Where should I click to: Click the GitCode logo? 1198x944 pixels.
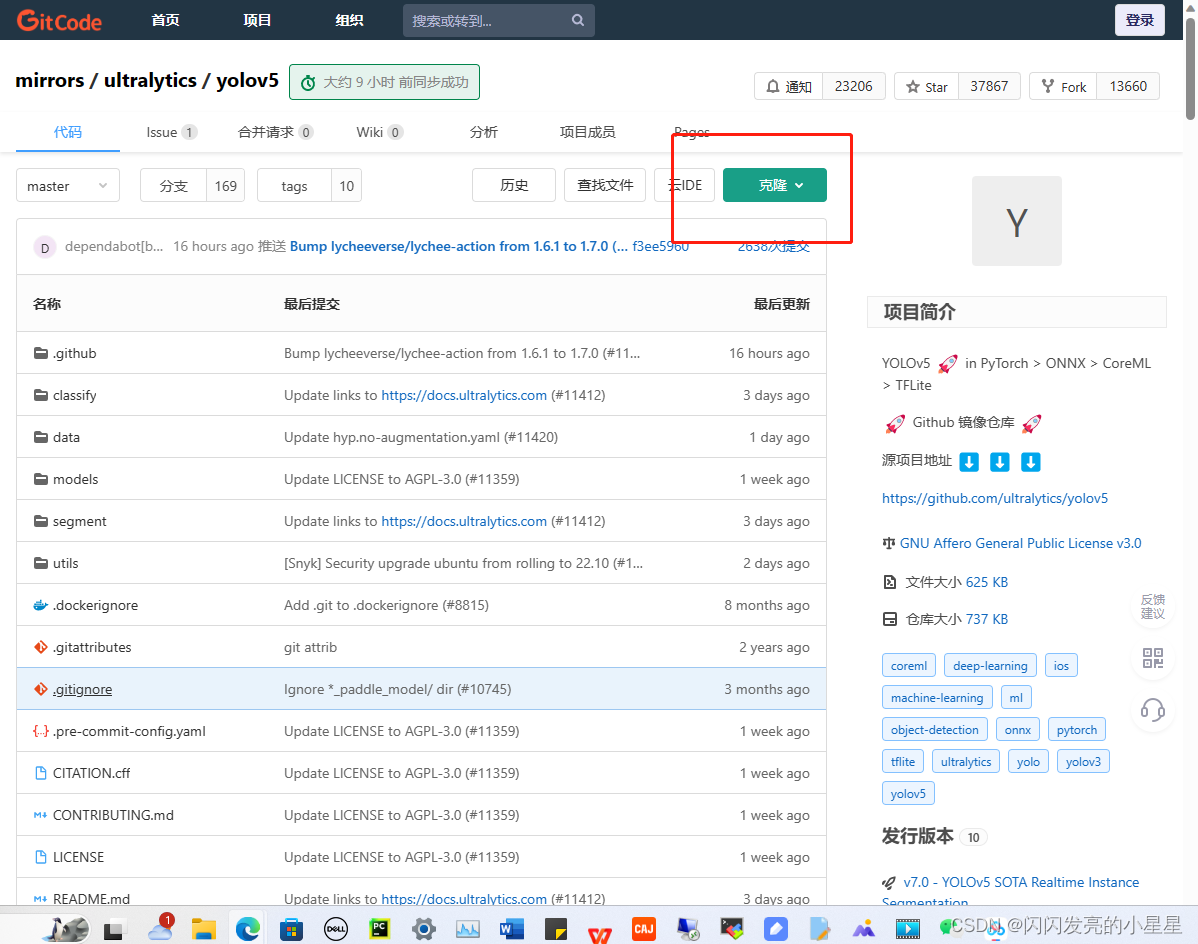[x=60, y=20]
